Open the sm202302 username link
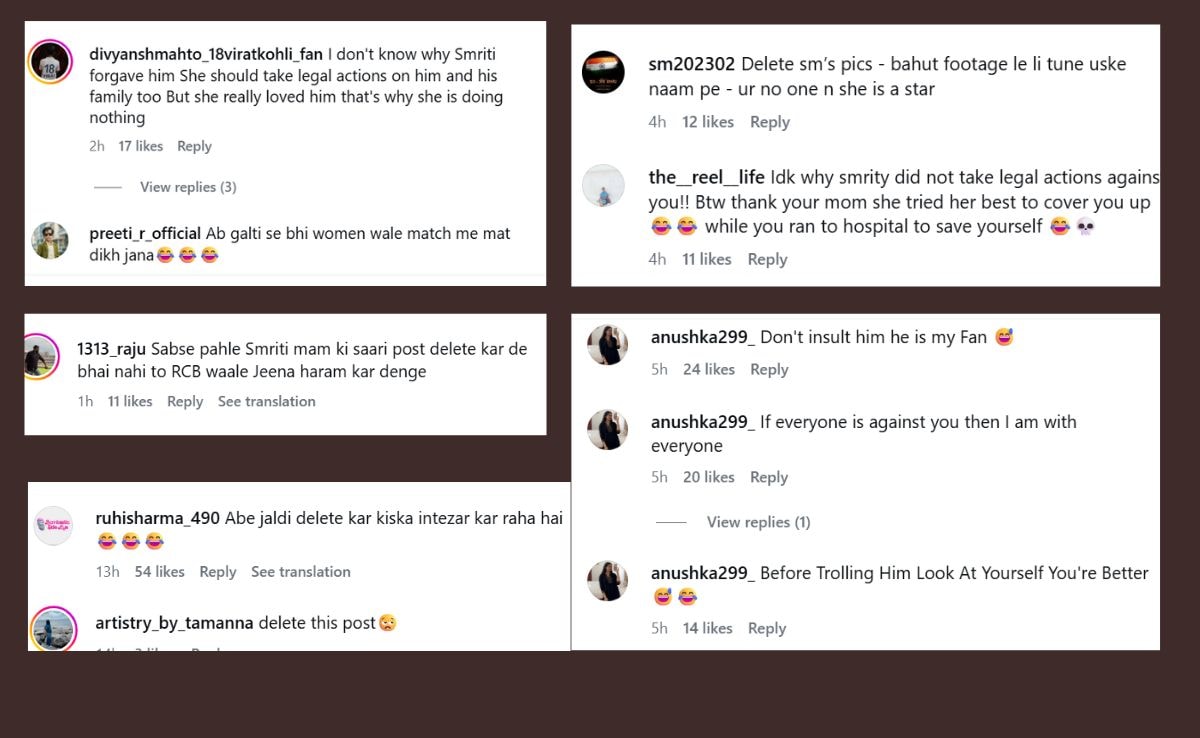1200x738 pixels. 692,64
